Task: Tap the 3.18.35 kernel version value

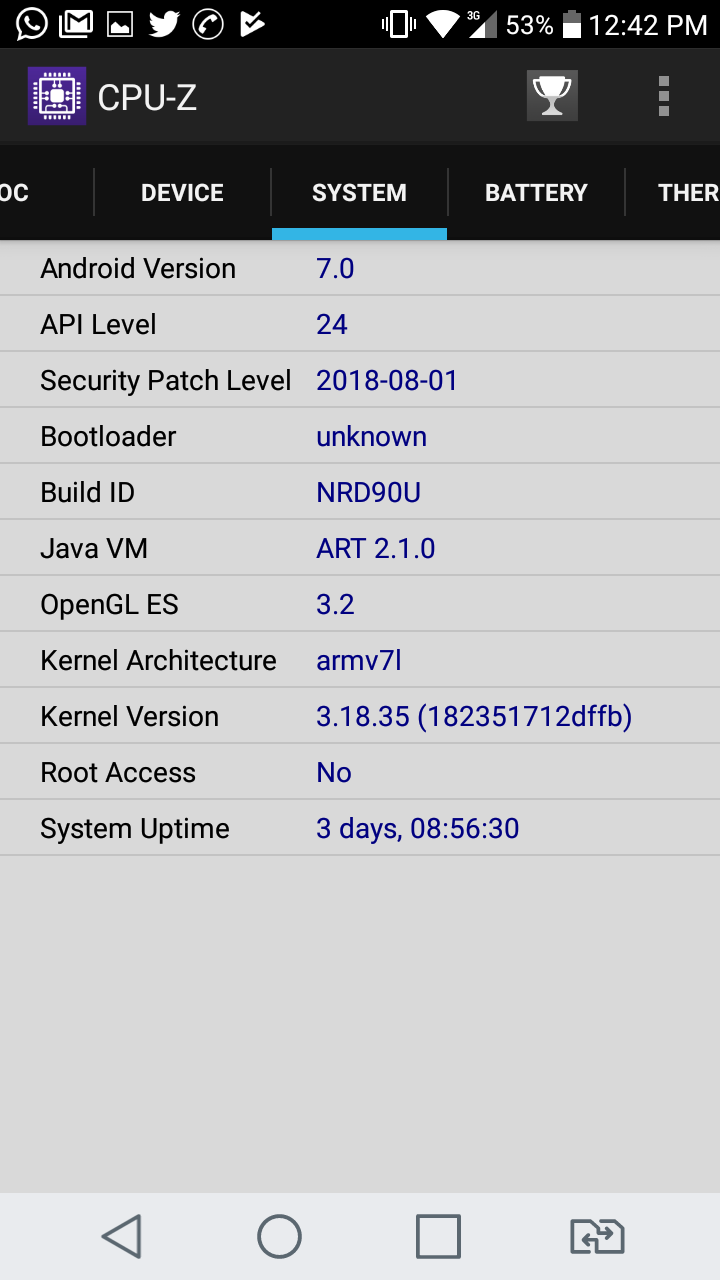Action: click(474, 717)
